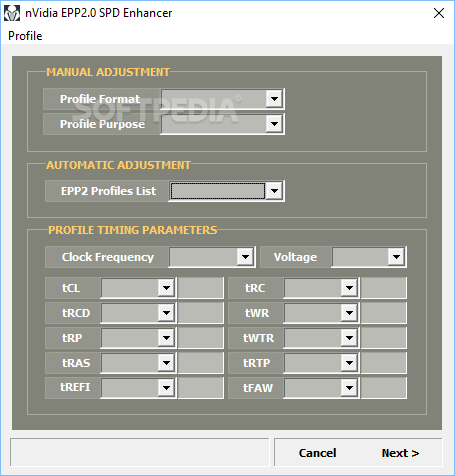Viewport: 455px width, 476px height.
Task: Click the value field beside tWR dropdown
Action: [x=384, y=313]
